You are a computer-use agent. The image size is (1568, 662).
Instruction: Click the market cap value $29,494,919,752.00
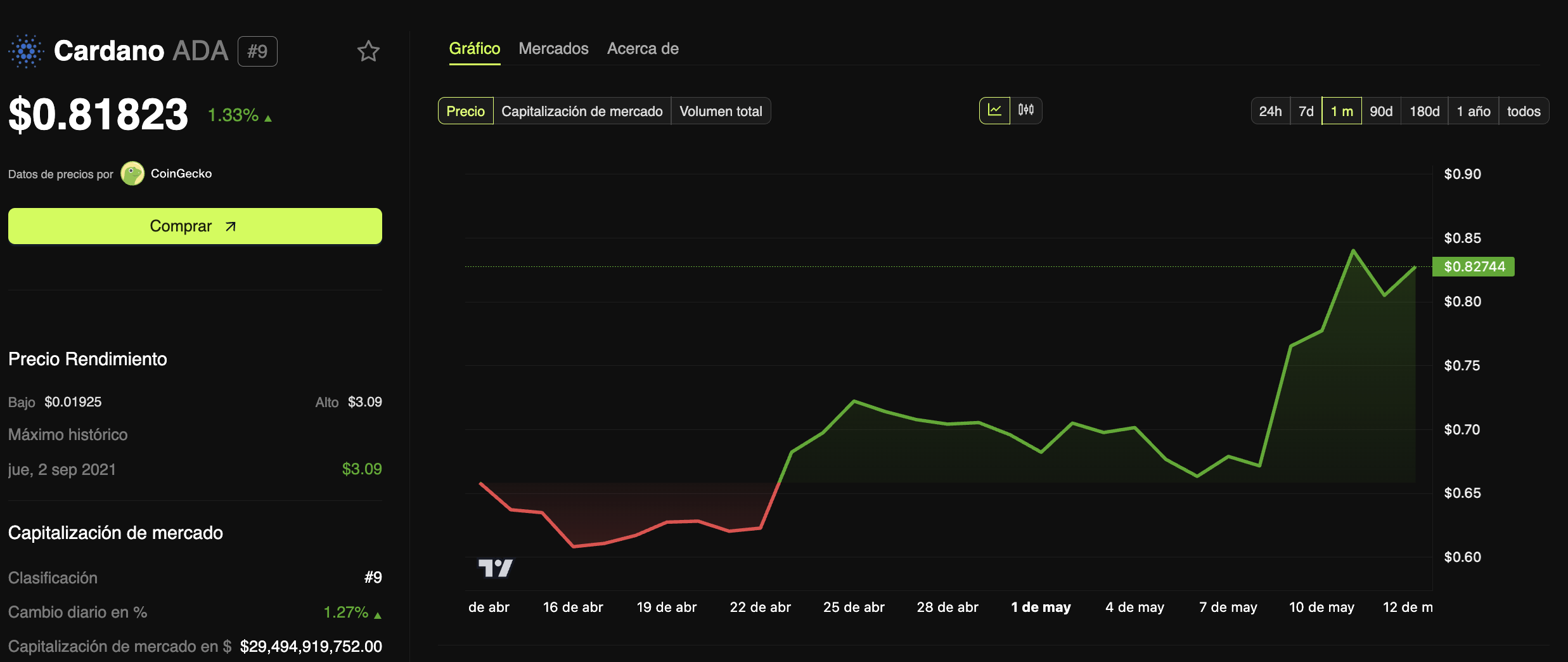(311, 647)
